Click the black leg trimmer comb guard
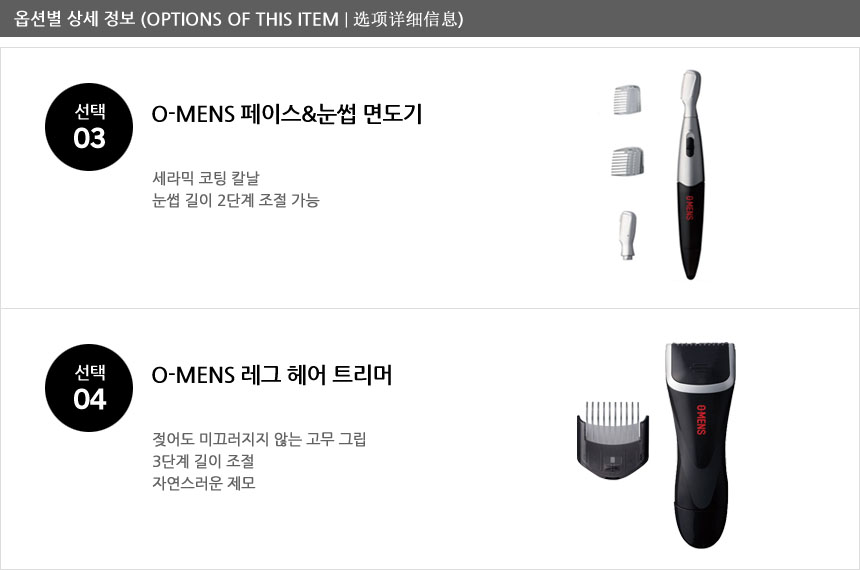 coord(613,439)
